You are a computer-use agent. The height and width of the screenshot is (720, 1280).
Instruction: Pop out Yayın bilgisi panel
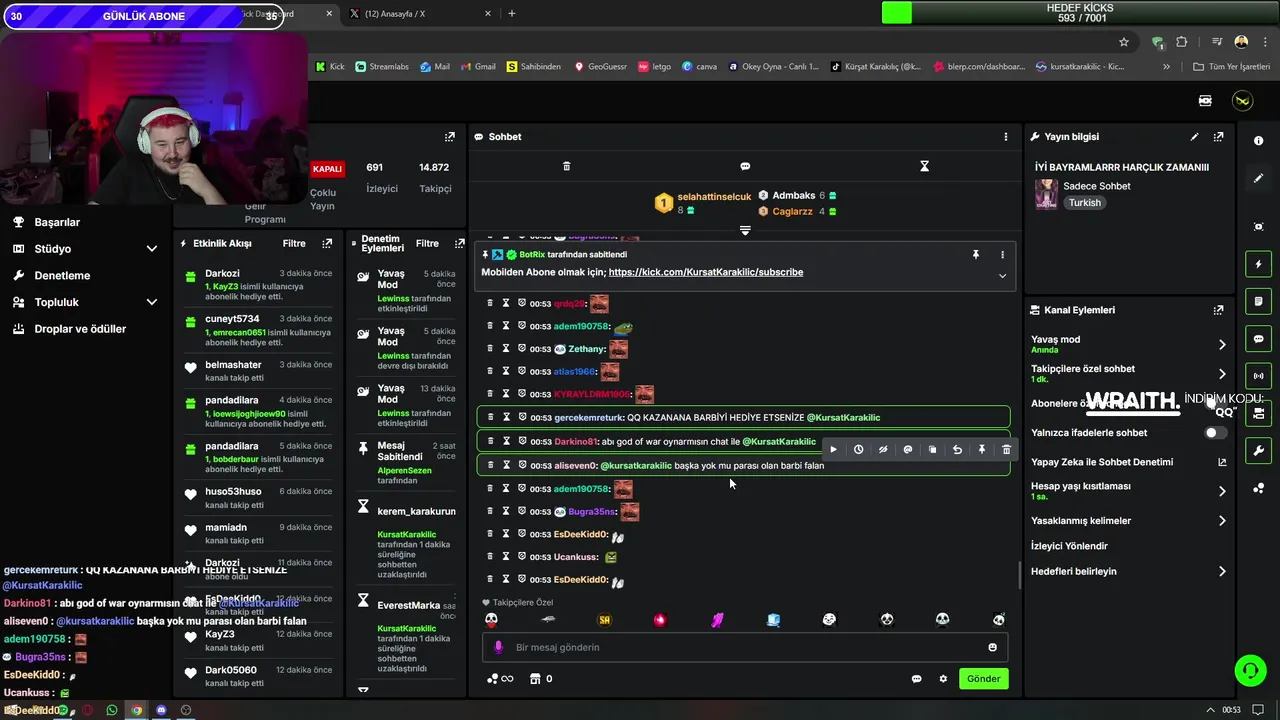[x=1218, y=136]
